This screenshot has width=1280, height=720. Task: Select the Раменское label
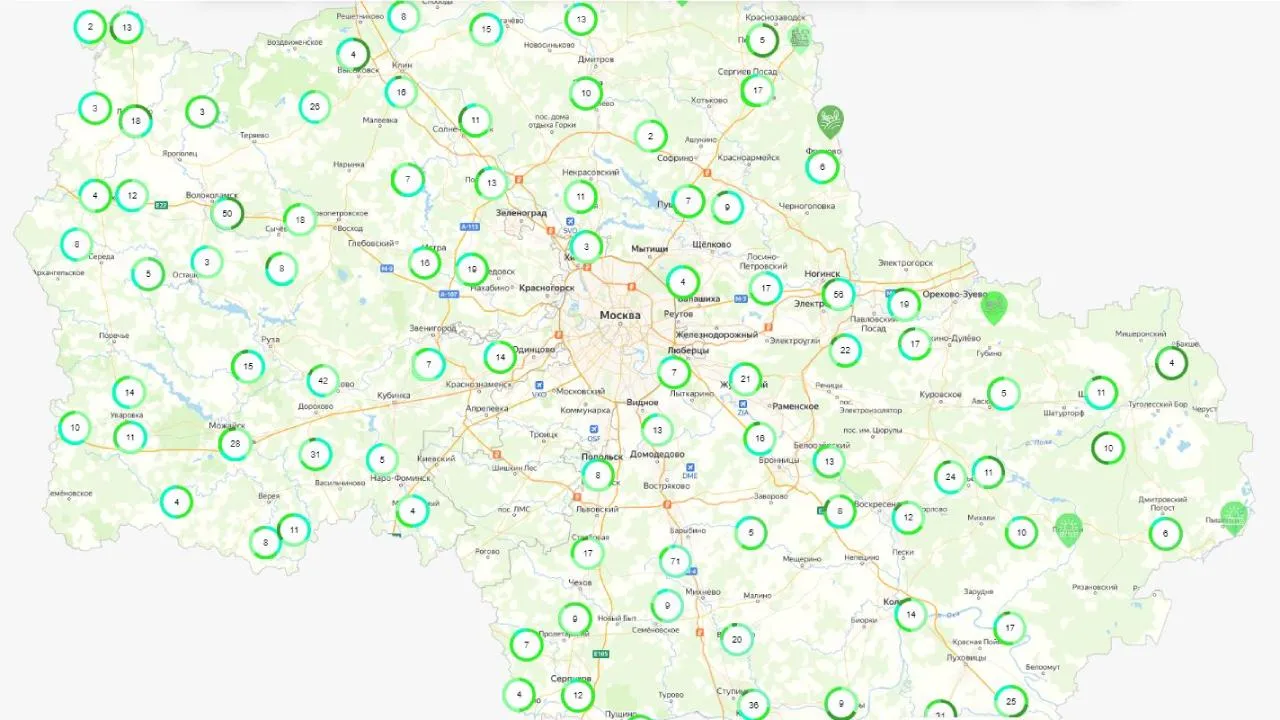click(x=796, y=407)
